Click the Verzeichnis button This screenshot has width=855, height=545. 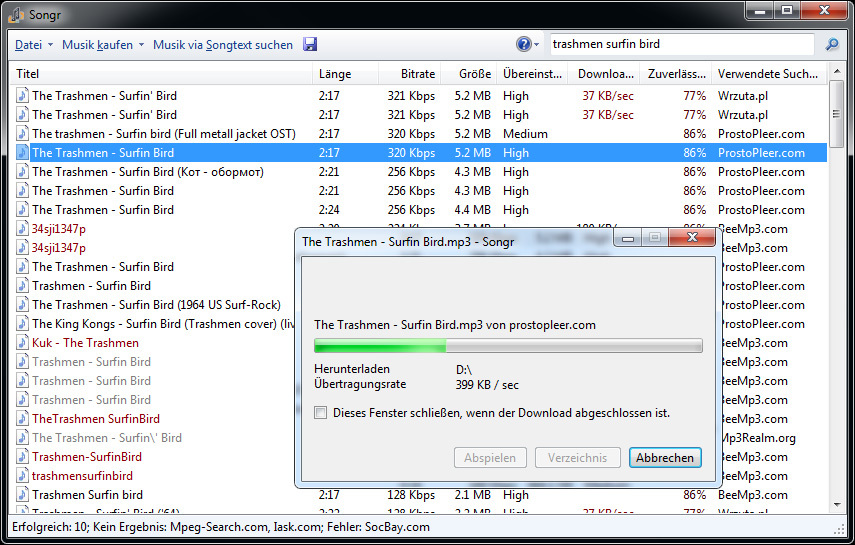577,458
